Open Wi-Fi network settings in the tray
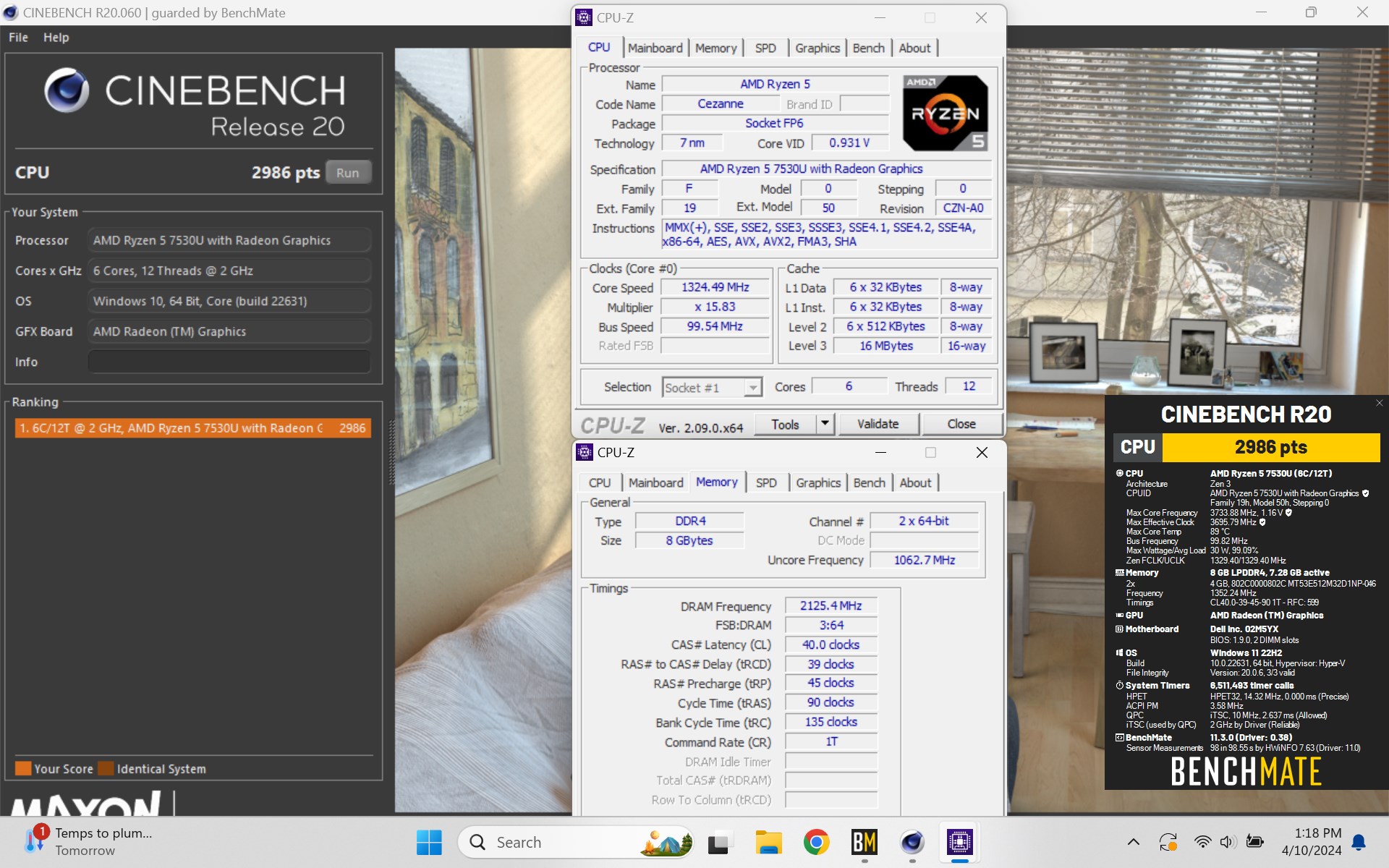Image resolution: width=1389 pixels, height=868 pixels. point(1202,842)
